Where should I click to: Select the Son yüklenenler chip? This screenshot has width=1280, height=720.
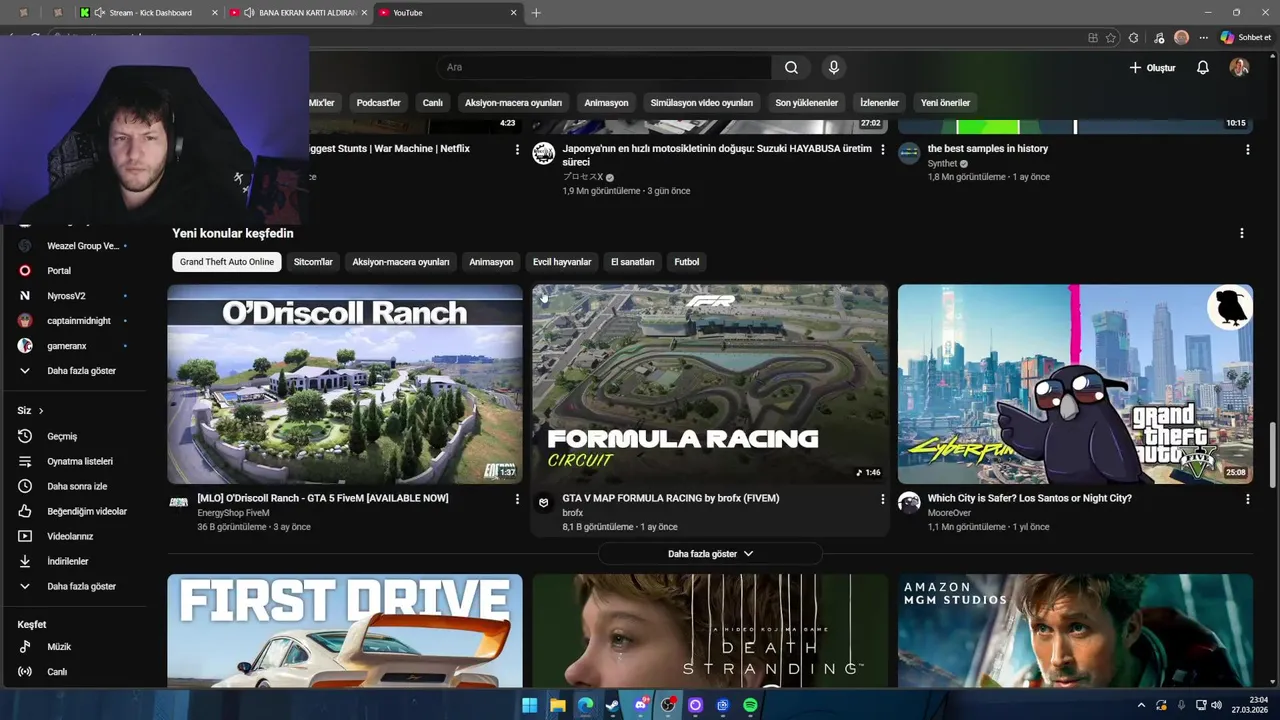pos(806,102)
